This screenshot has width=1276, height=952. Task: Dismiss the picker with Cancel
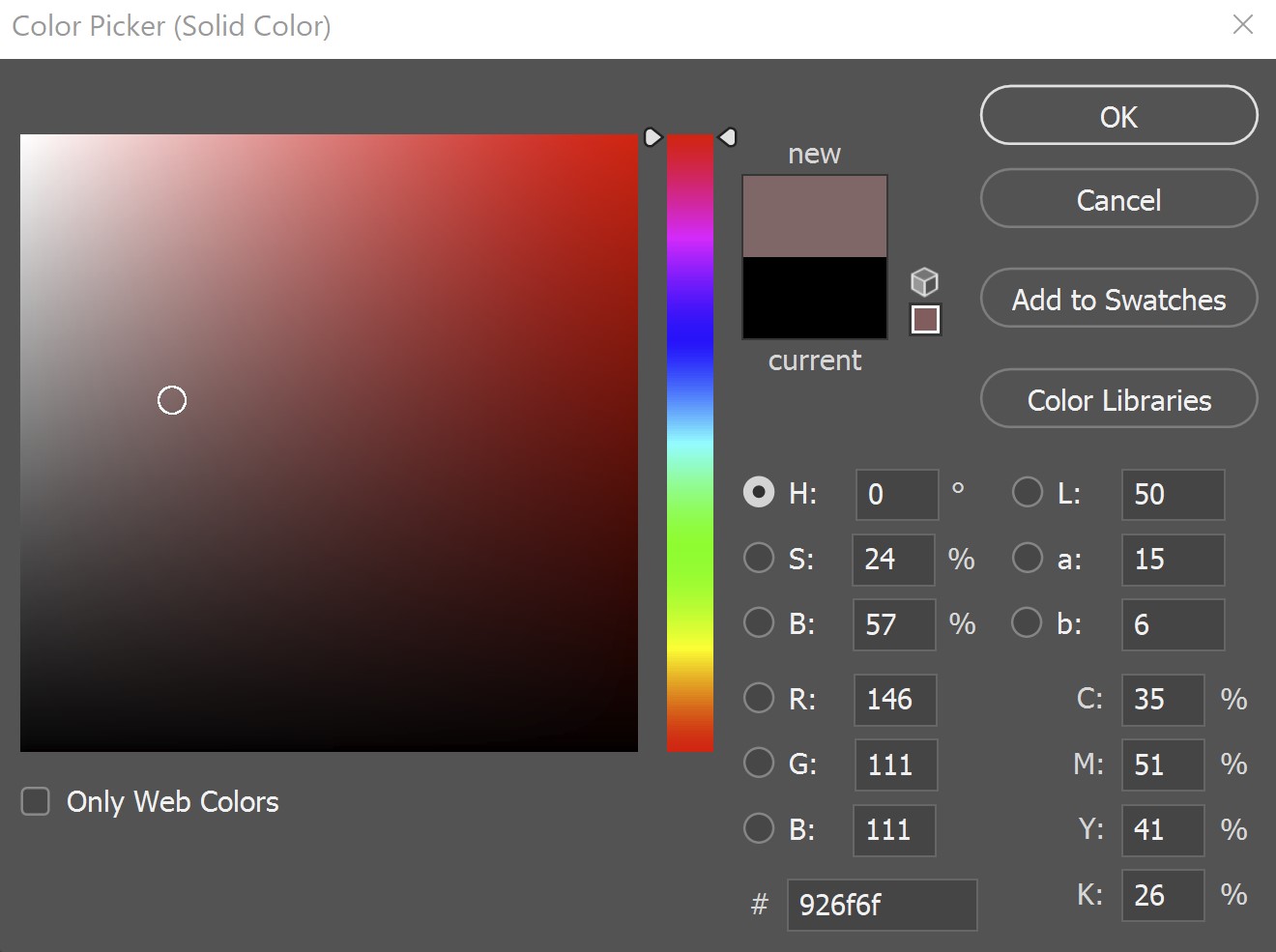(1117, 199)
